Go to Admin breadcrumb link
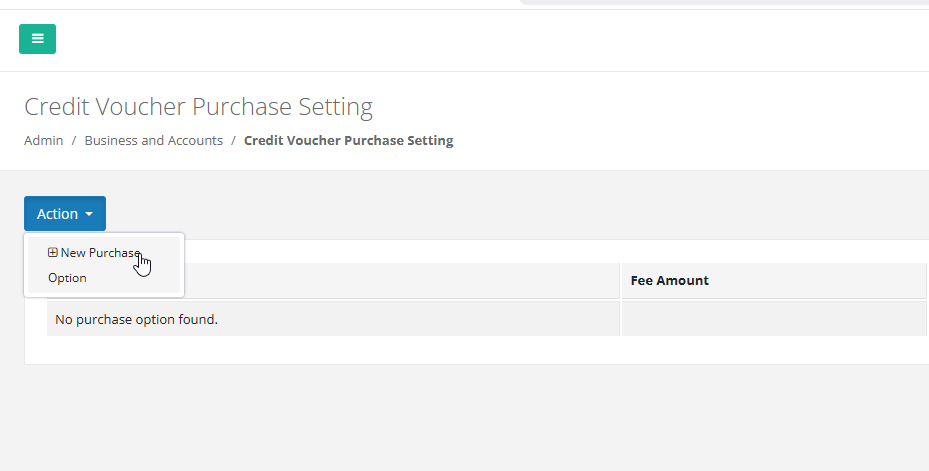Viewport: 929px width, 471px height. coord(44,141)
